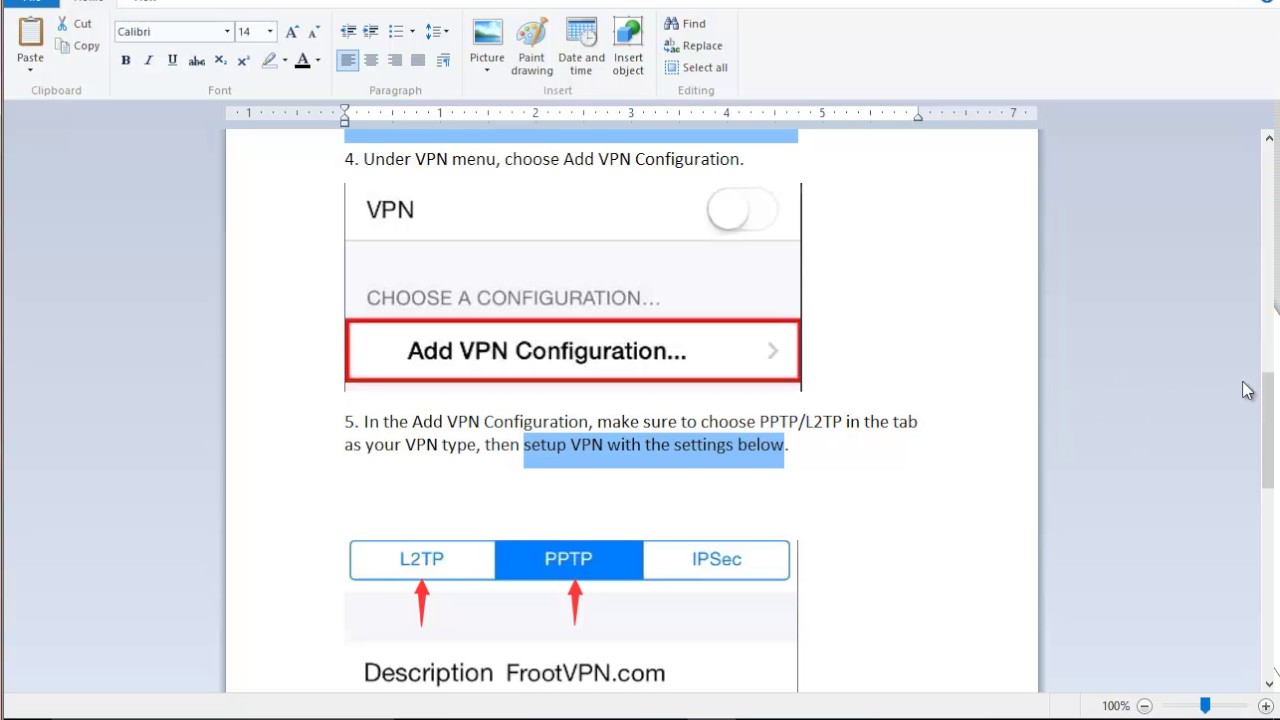Image resolution: width=1280 pixels, height=720 pixels.
Task: Open Find in Editing group
Action: click(685, 23)
